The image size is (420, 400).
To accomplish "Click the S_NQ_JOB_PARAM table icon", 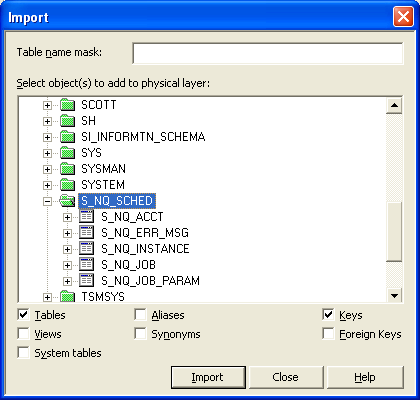I will [87, 281].
